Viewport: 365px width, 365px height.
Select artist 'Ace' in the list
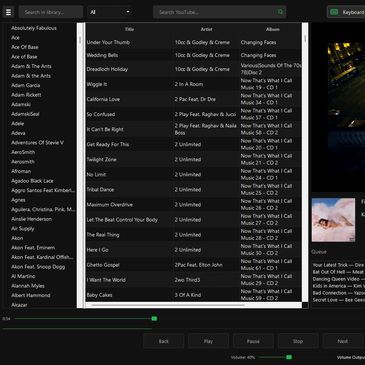pyautogui.click(x=15, y=38)
